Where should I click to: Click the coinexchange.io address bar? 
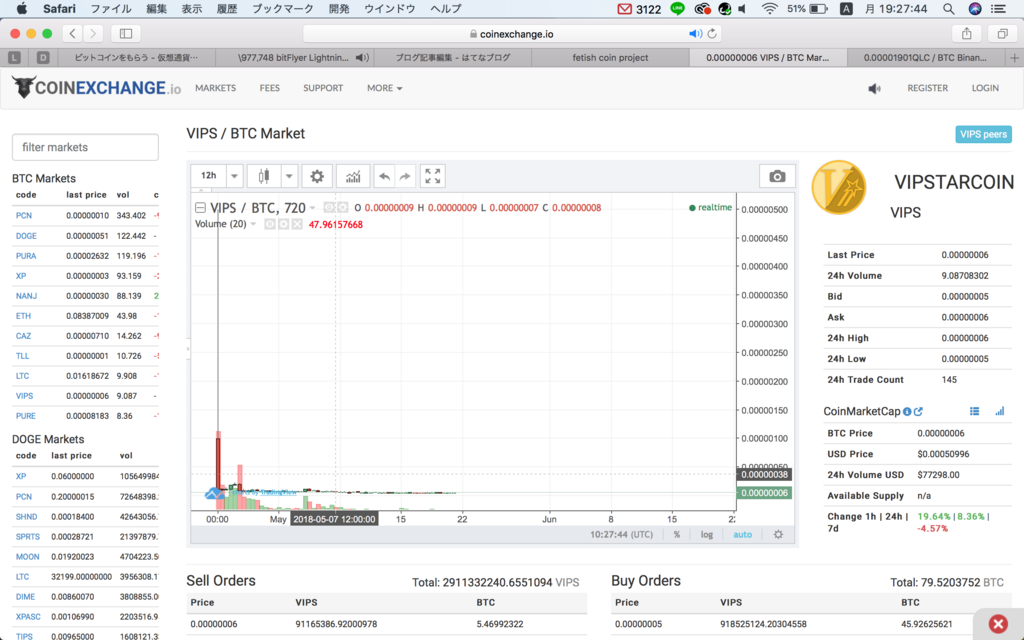(x=512, y=34)
